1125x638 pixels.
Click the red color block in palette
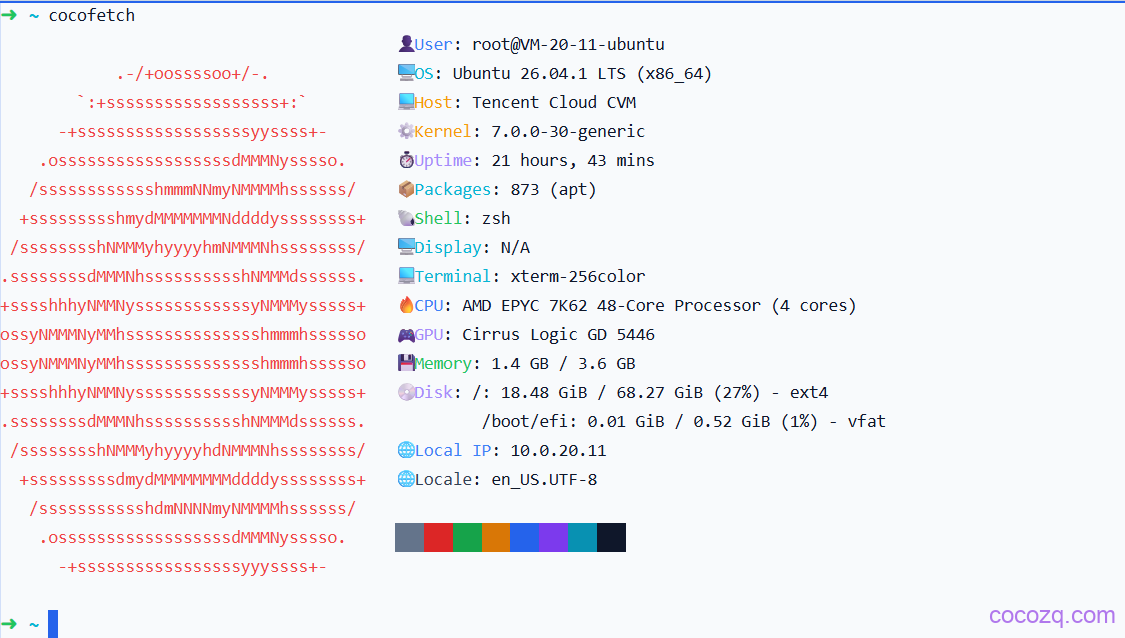pos(438,538)
